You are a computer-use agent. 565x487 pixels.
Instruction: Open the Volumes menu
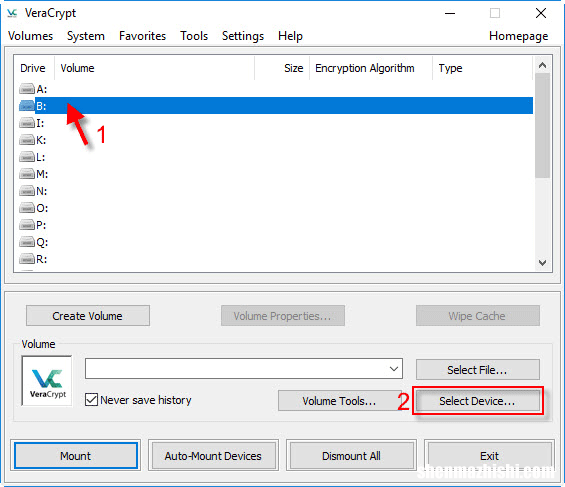(31, 36)
